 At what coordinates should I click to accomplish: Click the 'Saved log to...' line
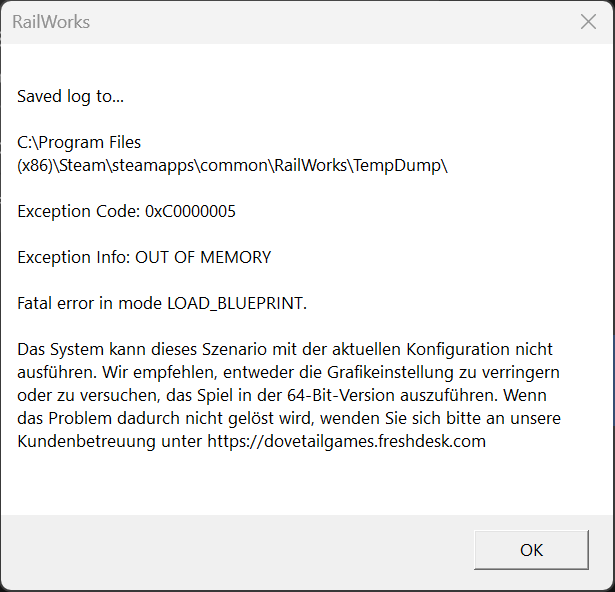click(x=71, y=97)
